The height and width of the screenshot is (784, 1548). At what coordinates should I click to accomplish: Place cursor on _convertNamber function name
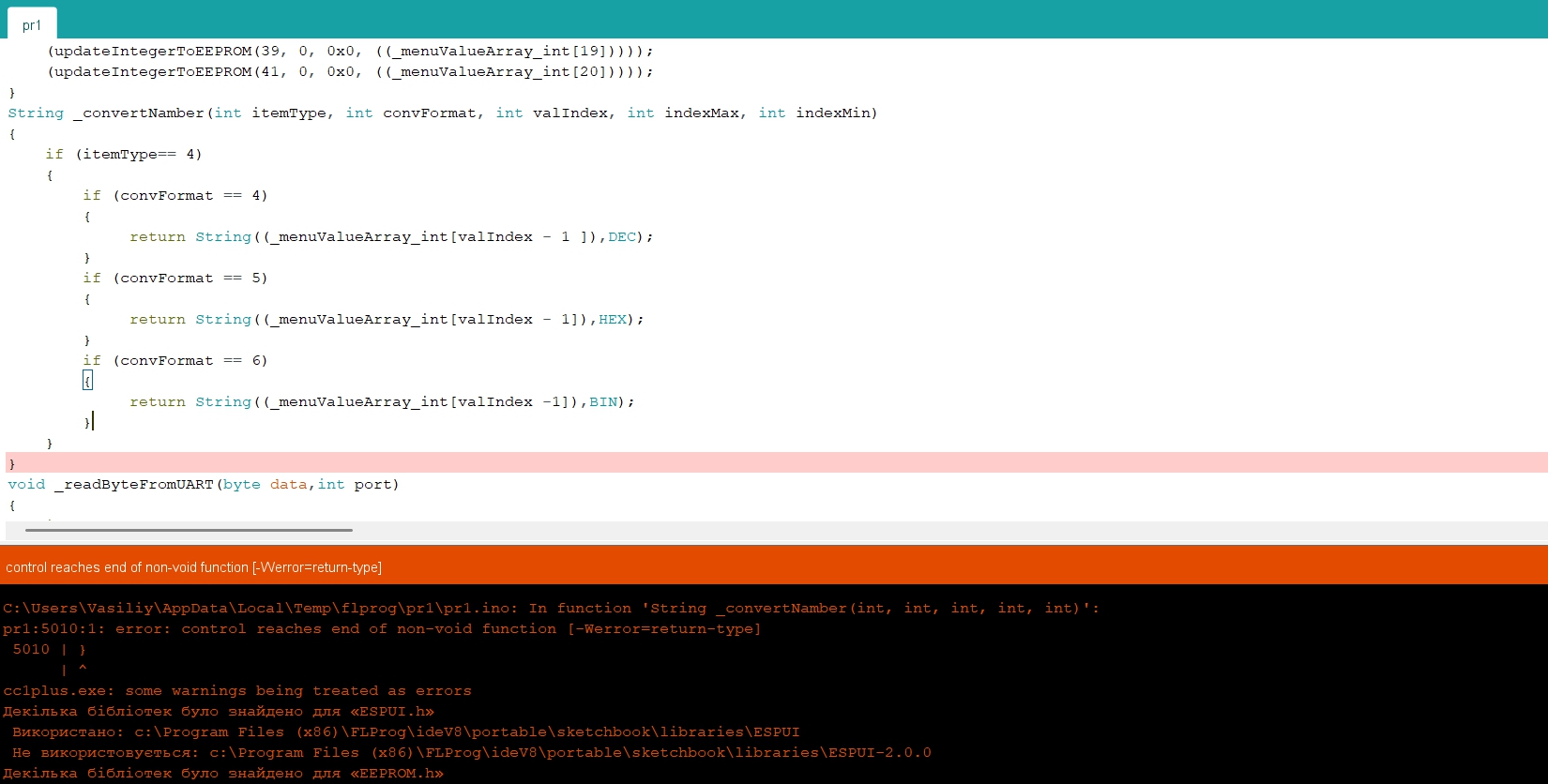[x=143, y=113]
